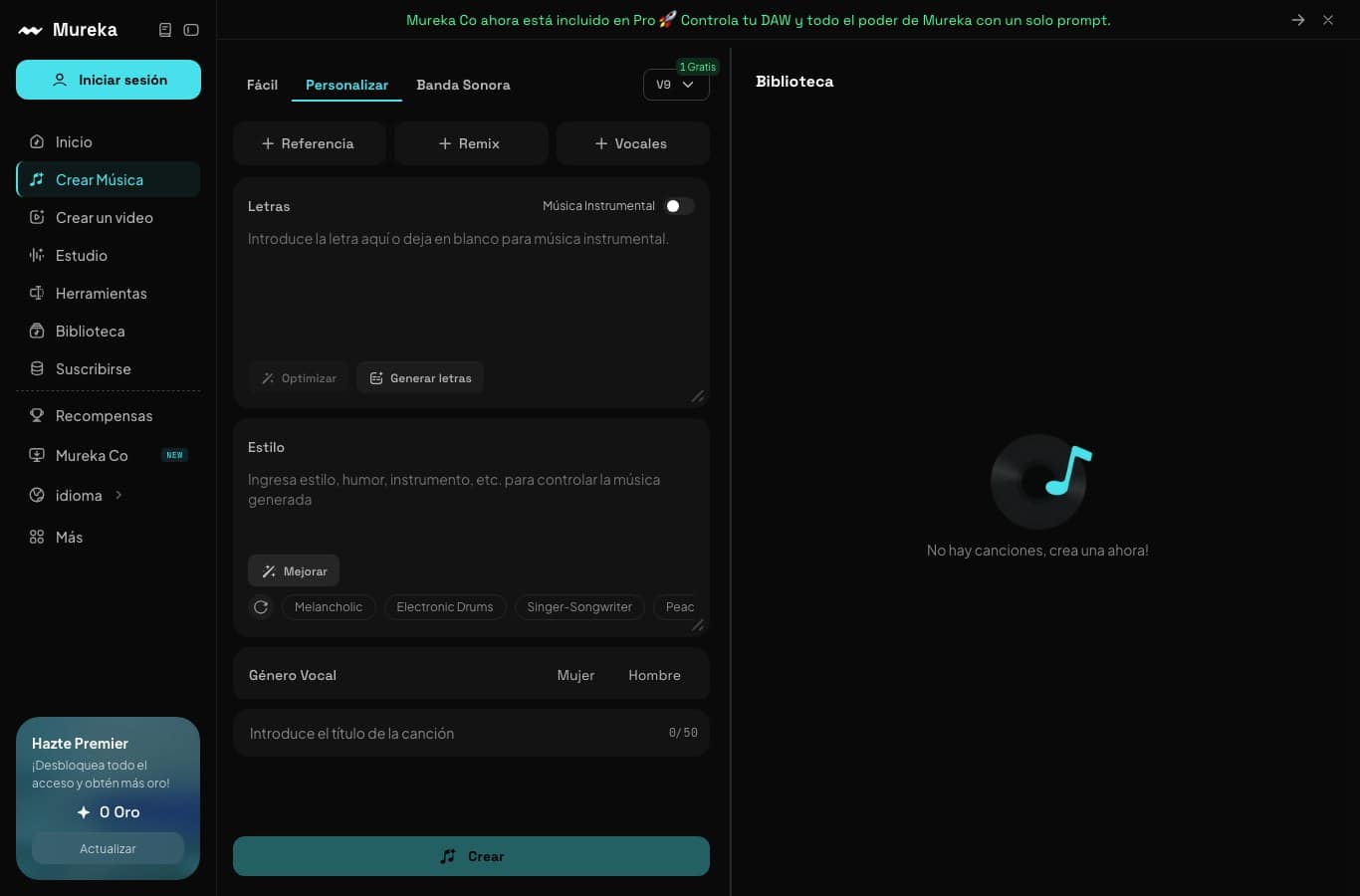The image size is (1360, 896).
Task: Click the vinyl record icon in Biblioteca
Action: [x=1039, y=482]
